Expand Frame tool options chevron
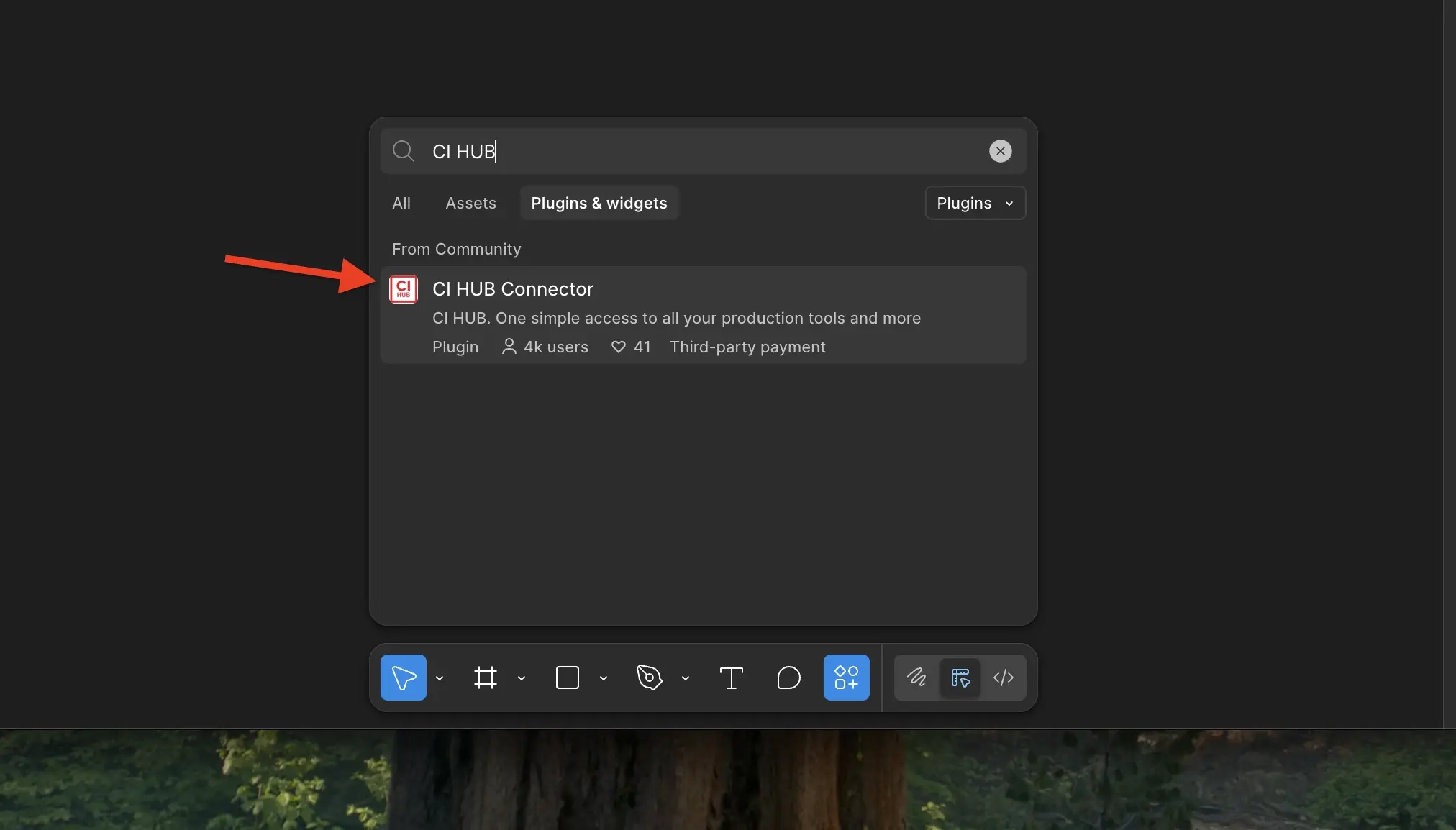Image resolution: width=1456 pixels, height=830 pixels. (x=522, y=678)
